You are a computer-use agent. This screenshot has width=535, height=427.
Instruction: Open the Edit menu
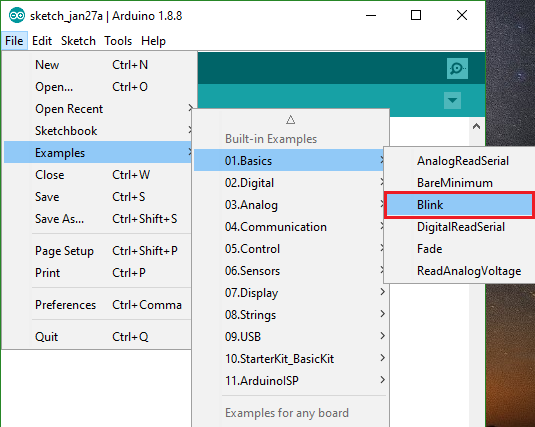[42, 41]
